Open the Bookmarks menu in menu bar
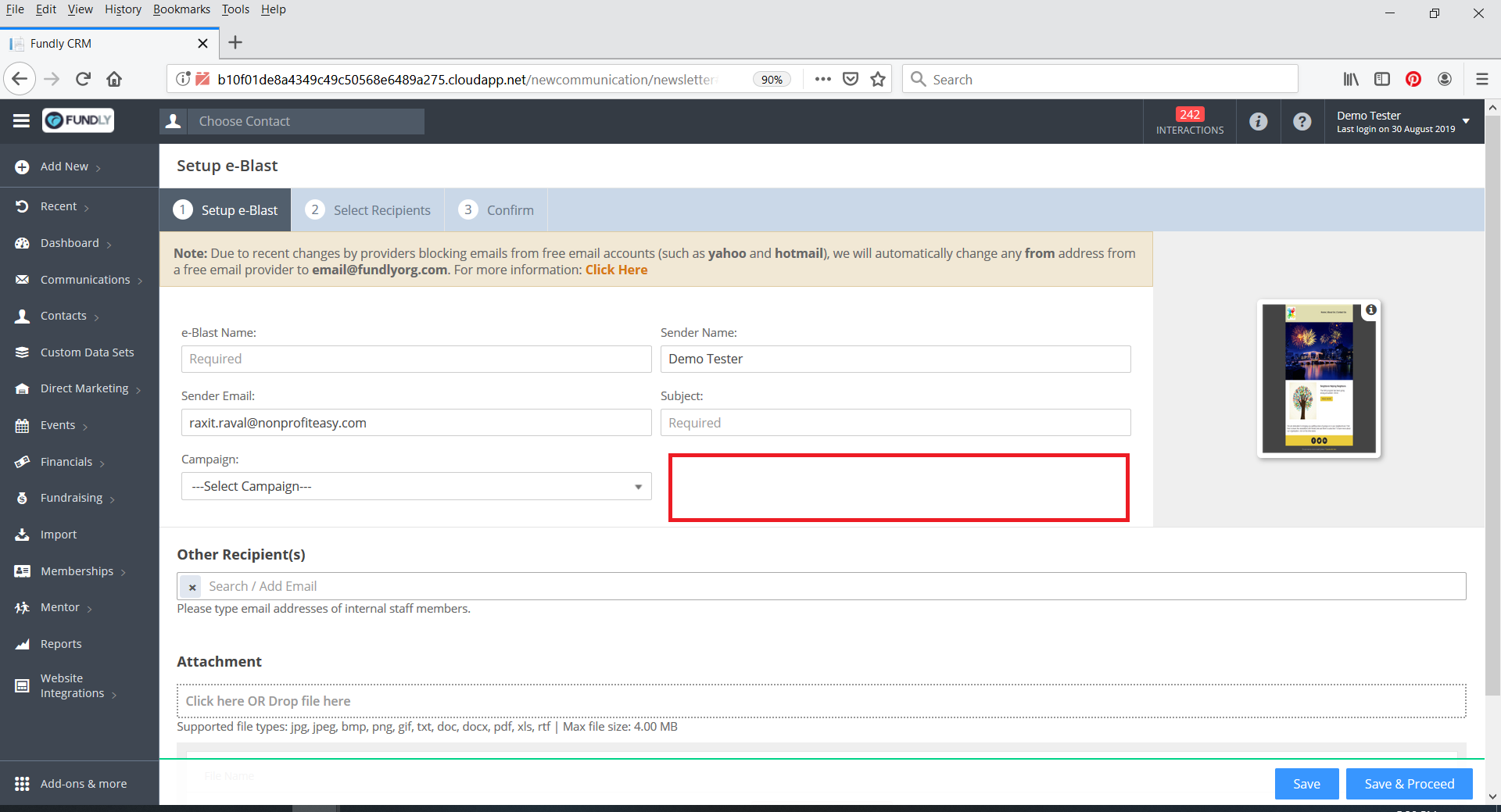This screenshot has height=812, width=1501. 181,9
